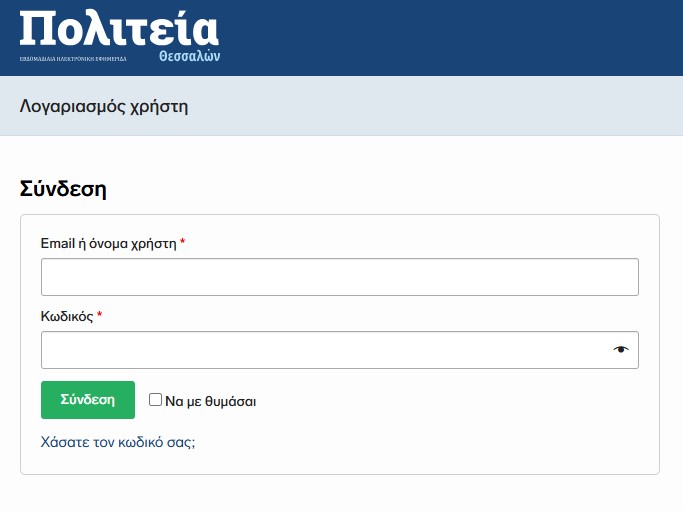683x511 pixels.
Task: Tick the Να με θυμάσαι checkbox
Action: pos(155,400)
